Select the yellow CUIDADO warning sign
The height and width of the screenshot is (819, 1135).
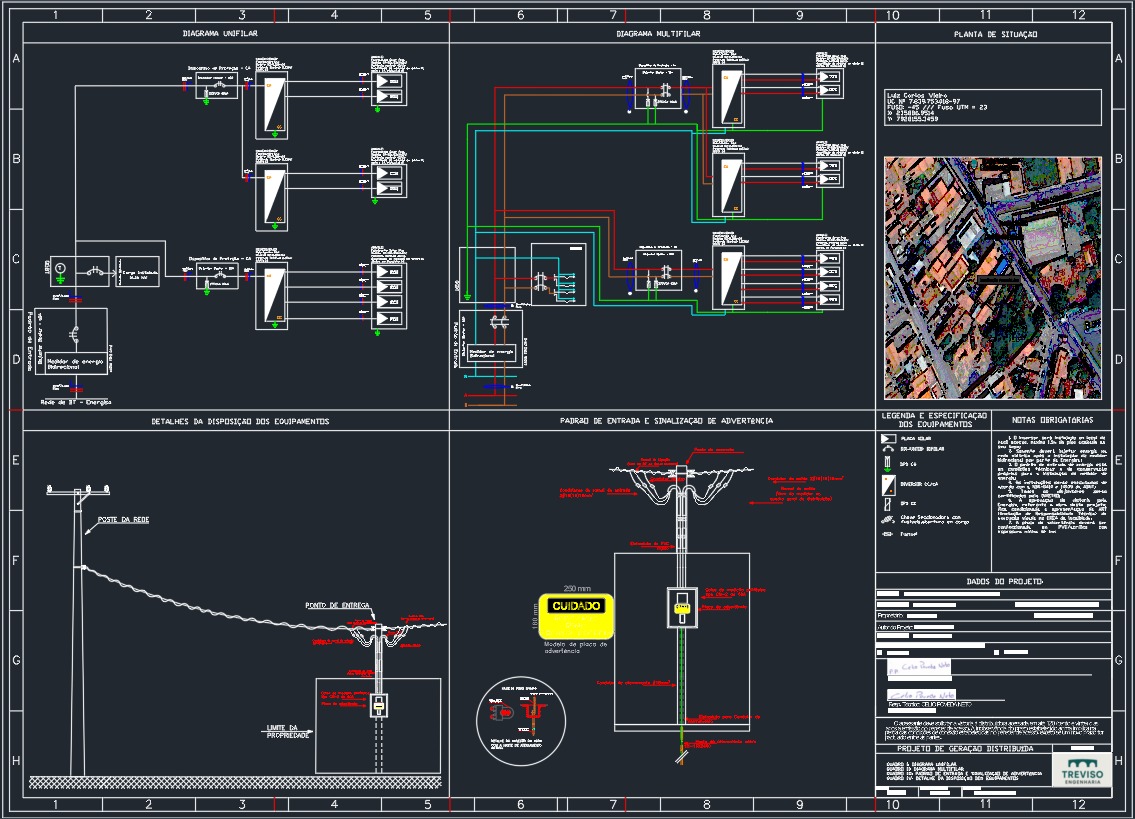pyautogui.click(x=576, y=616)
